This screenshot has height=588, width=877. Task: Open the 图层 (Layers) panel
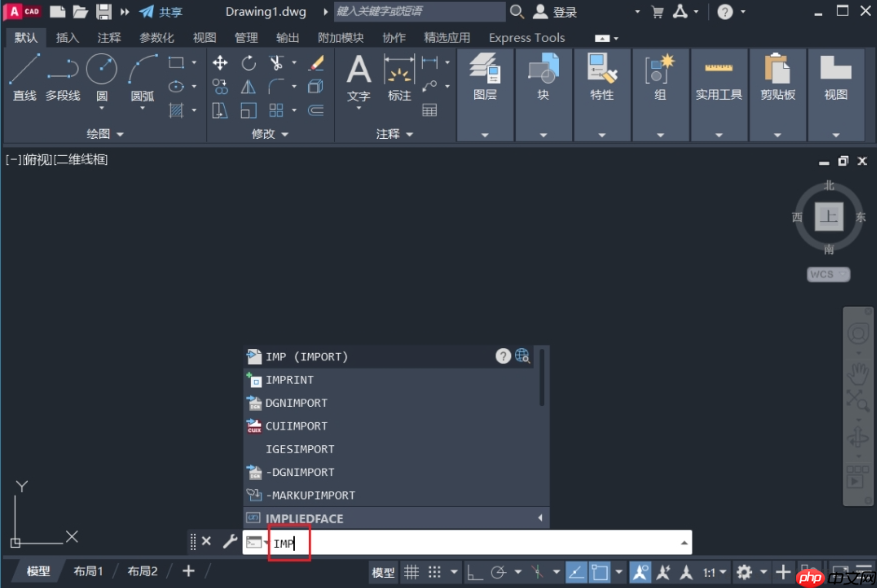tap(485, 94)
